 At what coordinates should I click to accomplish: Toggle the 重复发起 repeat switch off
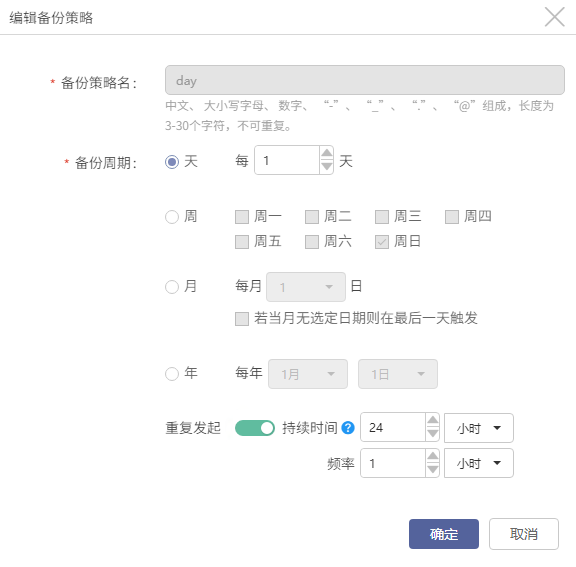point(255,428)
